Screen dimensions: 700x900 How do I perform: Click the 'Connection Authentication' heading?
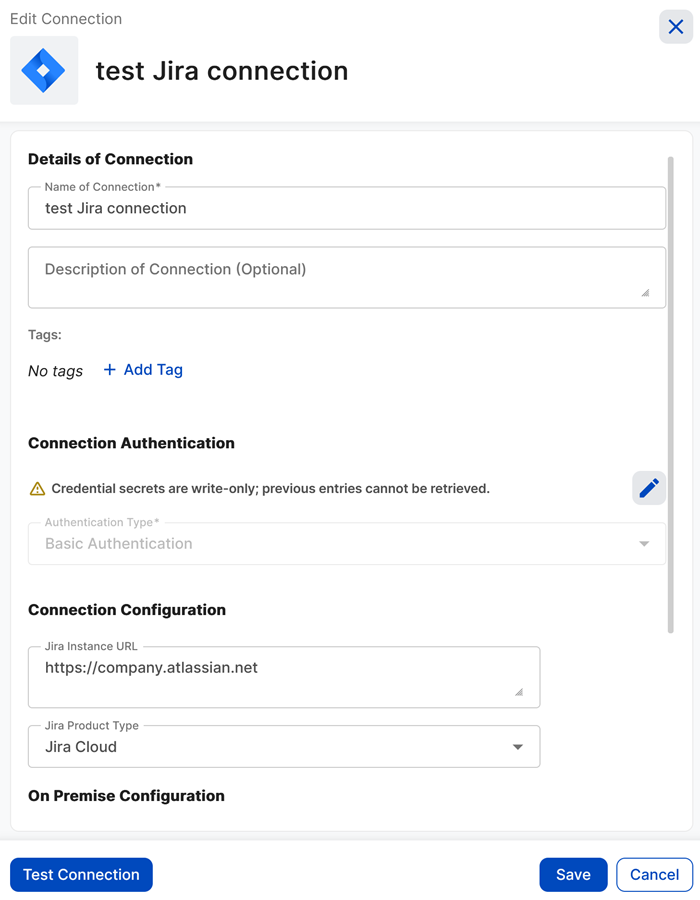coord(131,443)
